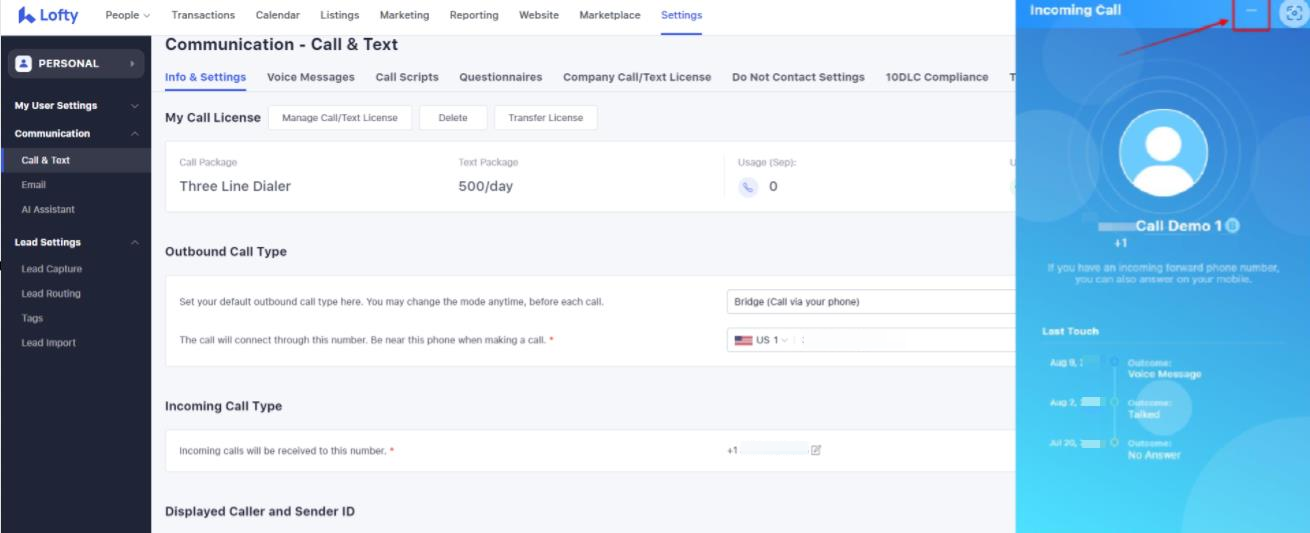The width and height of the screenshot is (1310, 533).
Task: Open Marketplace in the top navigation
Action: [x=609, y=15]
